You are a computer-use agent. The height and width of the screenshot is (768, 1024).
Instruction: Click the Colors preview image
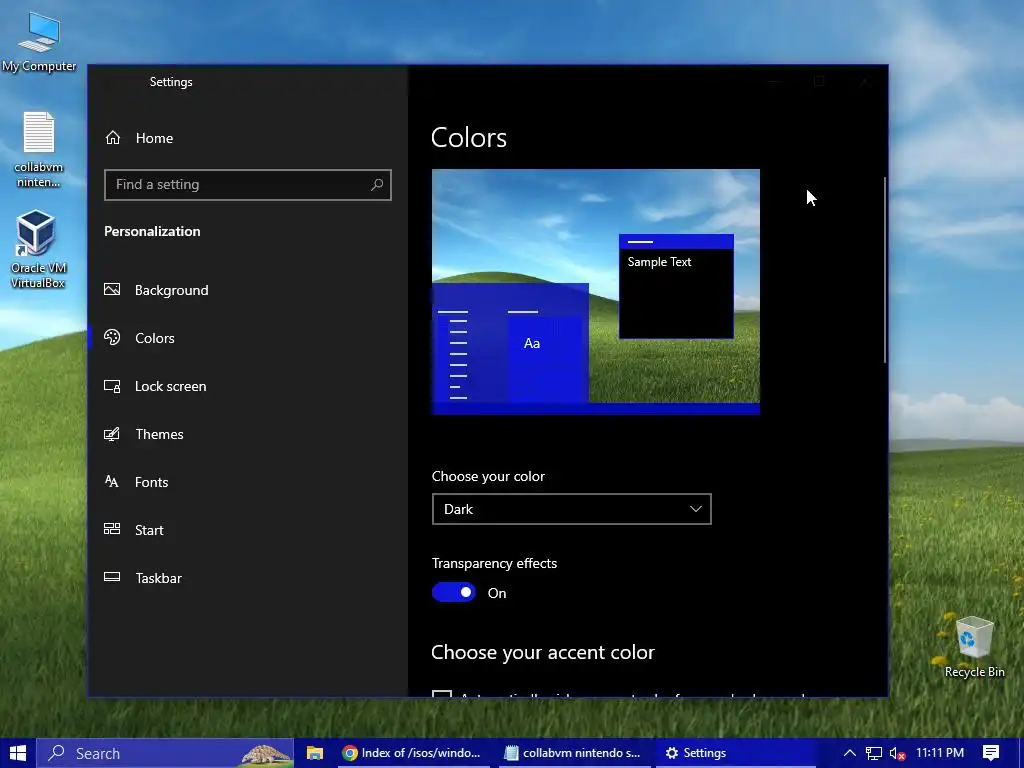pyautogui.click(x=596, y=292)
